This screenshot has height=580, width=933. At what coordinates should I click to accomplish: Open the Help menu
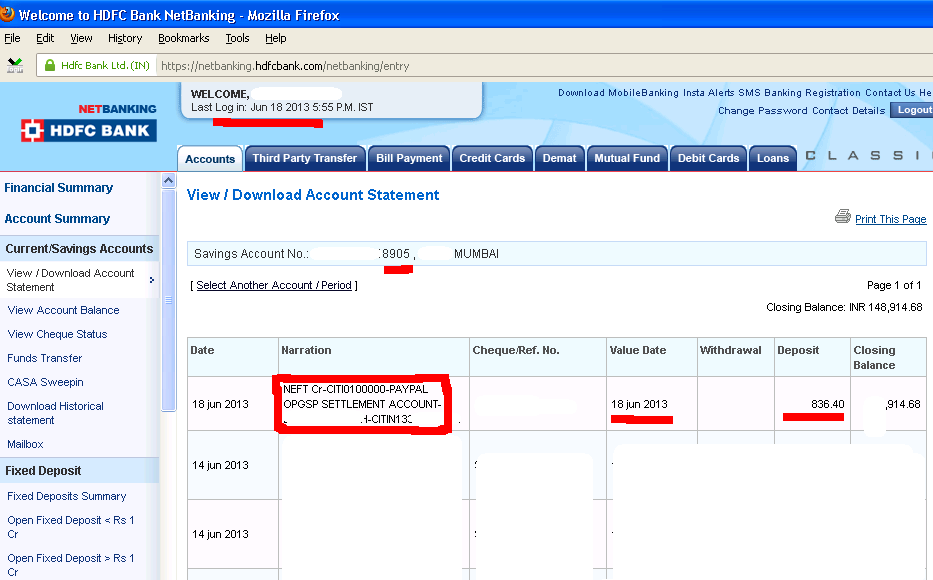(x=275, y=38)
